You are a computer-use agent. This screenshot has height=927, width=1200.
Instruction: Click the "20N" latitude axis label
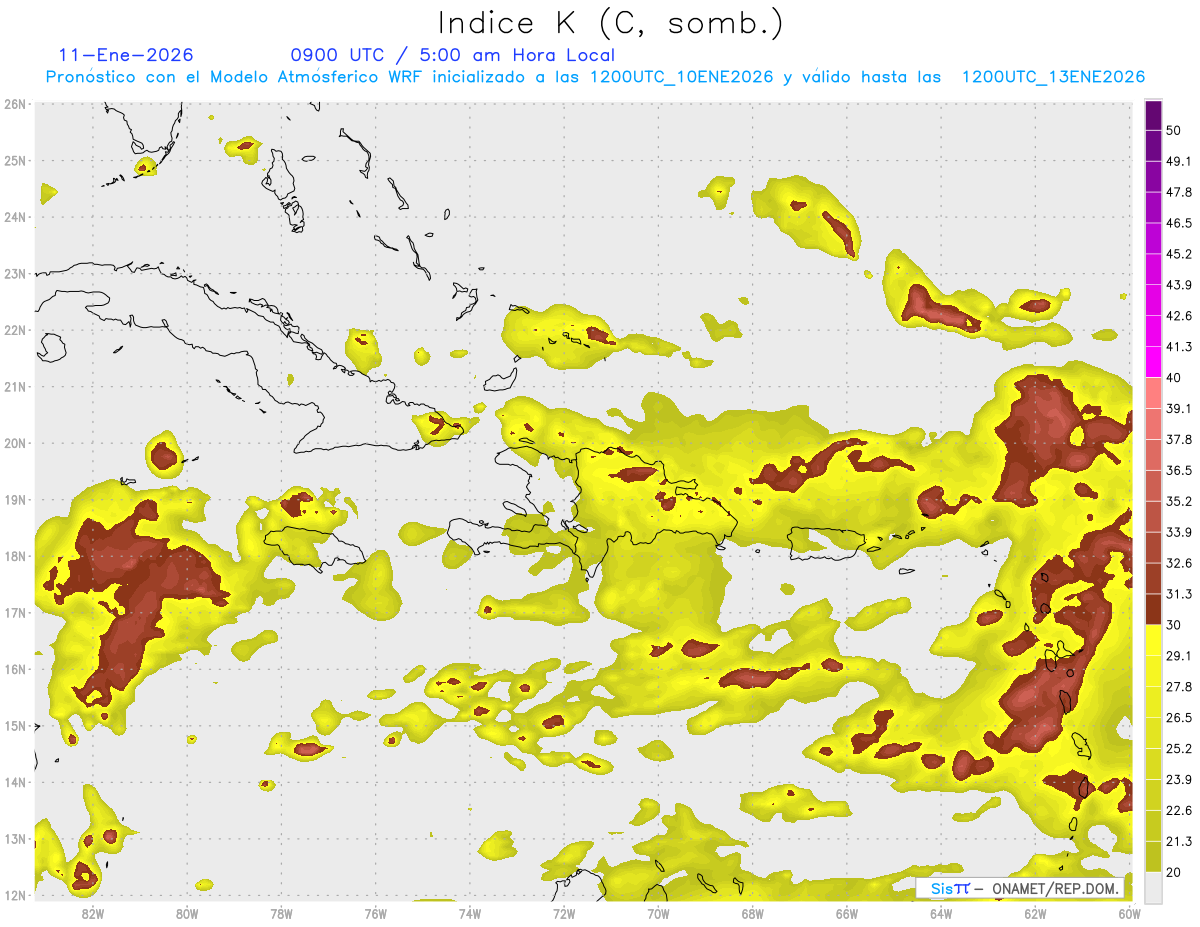pyautogui.click(x=15, y=443)
